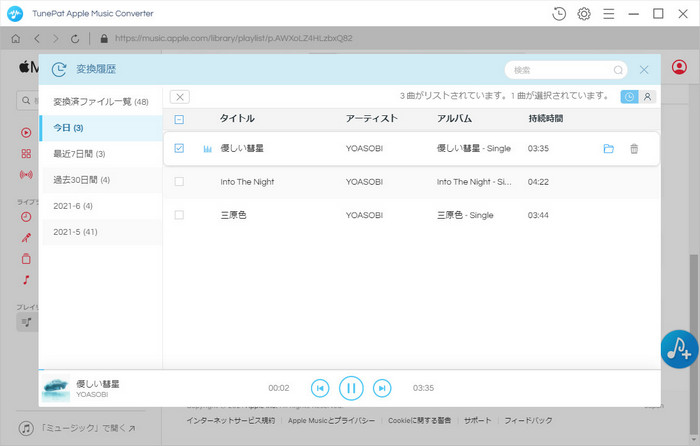The height and width of the screenshot is (446, 700).
Task: Select 変換済ファイル一覧 (48) category
Action: 101,102
